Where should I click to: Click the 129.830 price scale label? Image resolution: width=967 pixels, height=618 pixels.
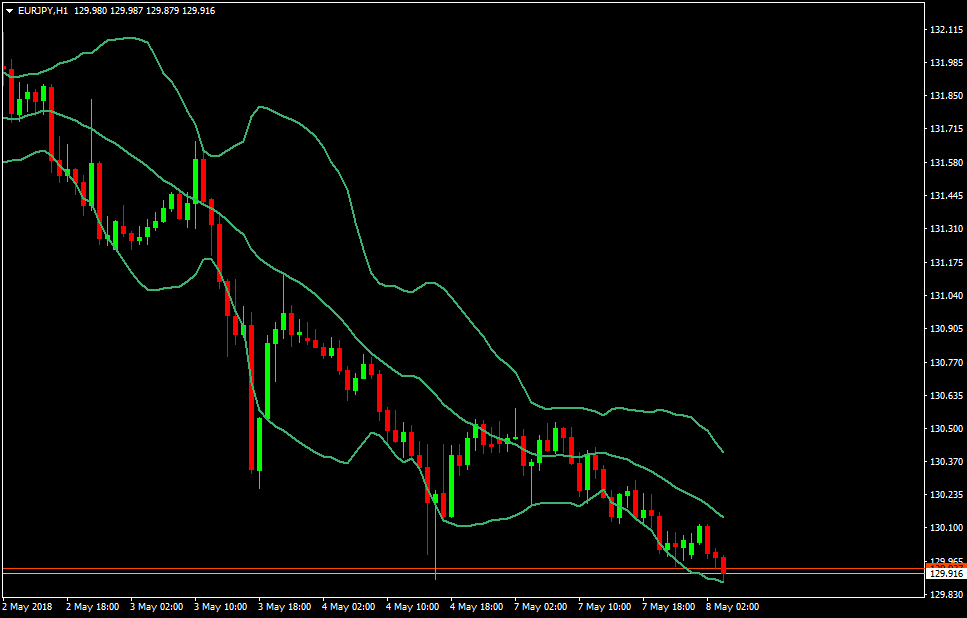[946, 595]
